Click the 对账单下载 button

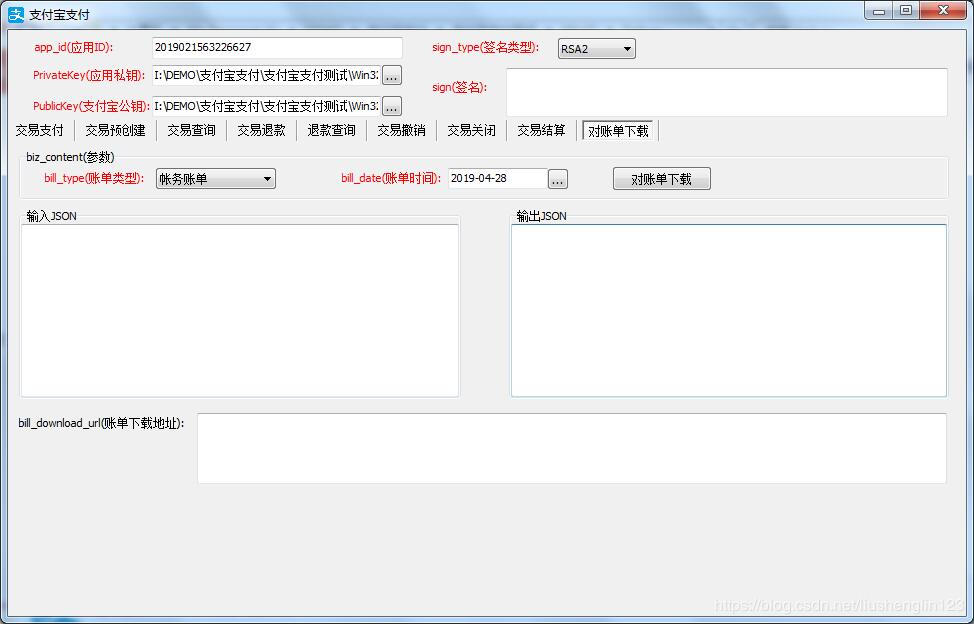pos(662,179)
